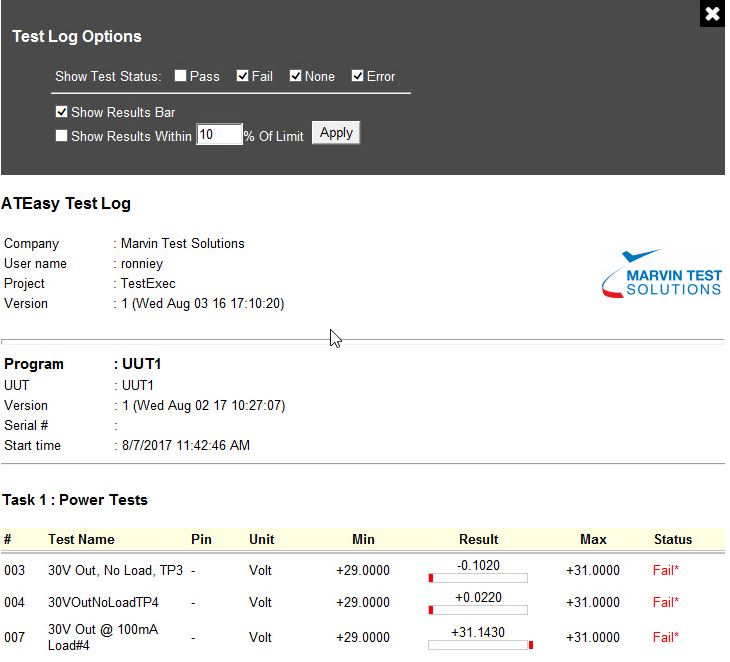The image size is (730, 662).
Task: Click the row number 007
Action: [x=14, y=637]
